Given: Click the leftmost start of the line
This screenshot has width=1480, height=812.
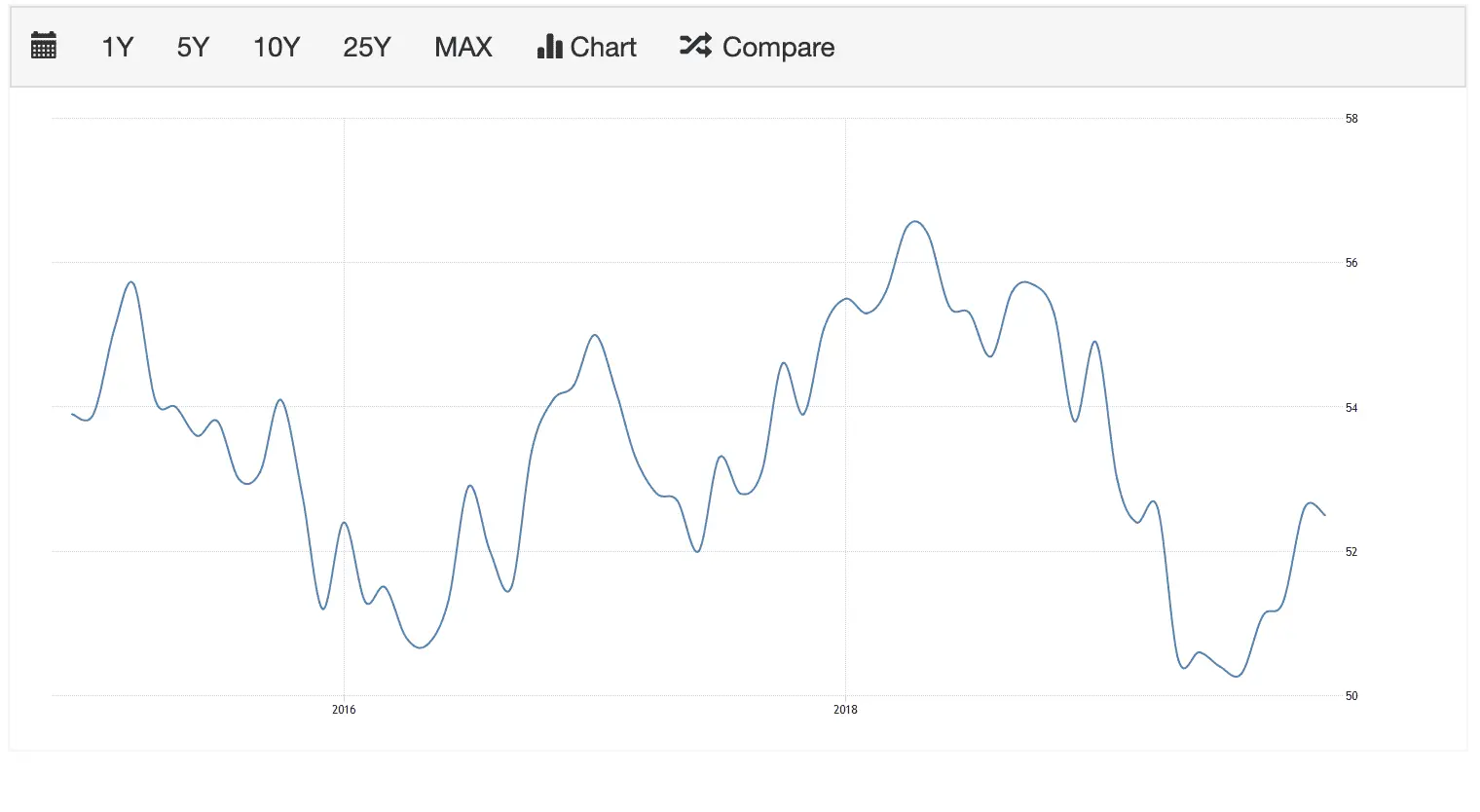Looking at the screenshot, I should tap(73, 414).
